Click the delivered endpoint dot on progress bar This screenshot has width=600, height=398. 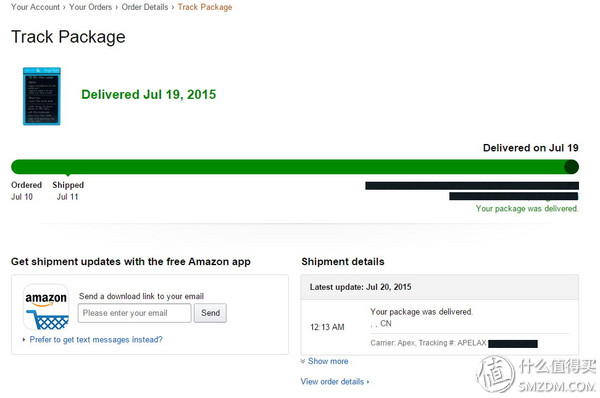[571, 167]
